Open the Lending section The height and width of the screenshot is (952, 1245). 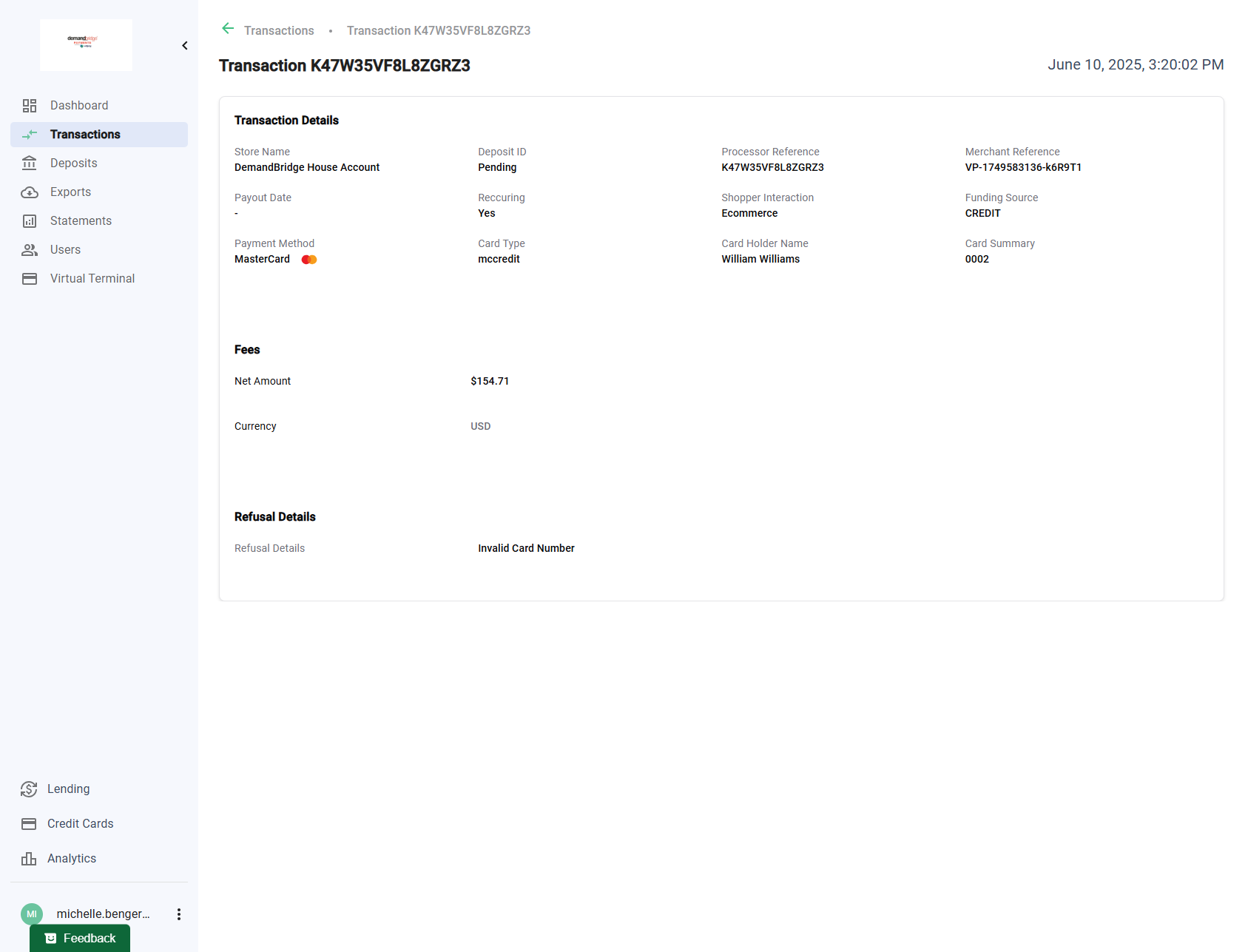(99, 789)
